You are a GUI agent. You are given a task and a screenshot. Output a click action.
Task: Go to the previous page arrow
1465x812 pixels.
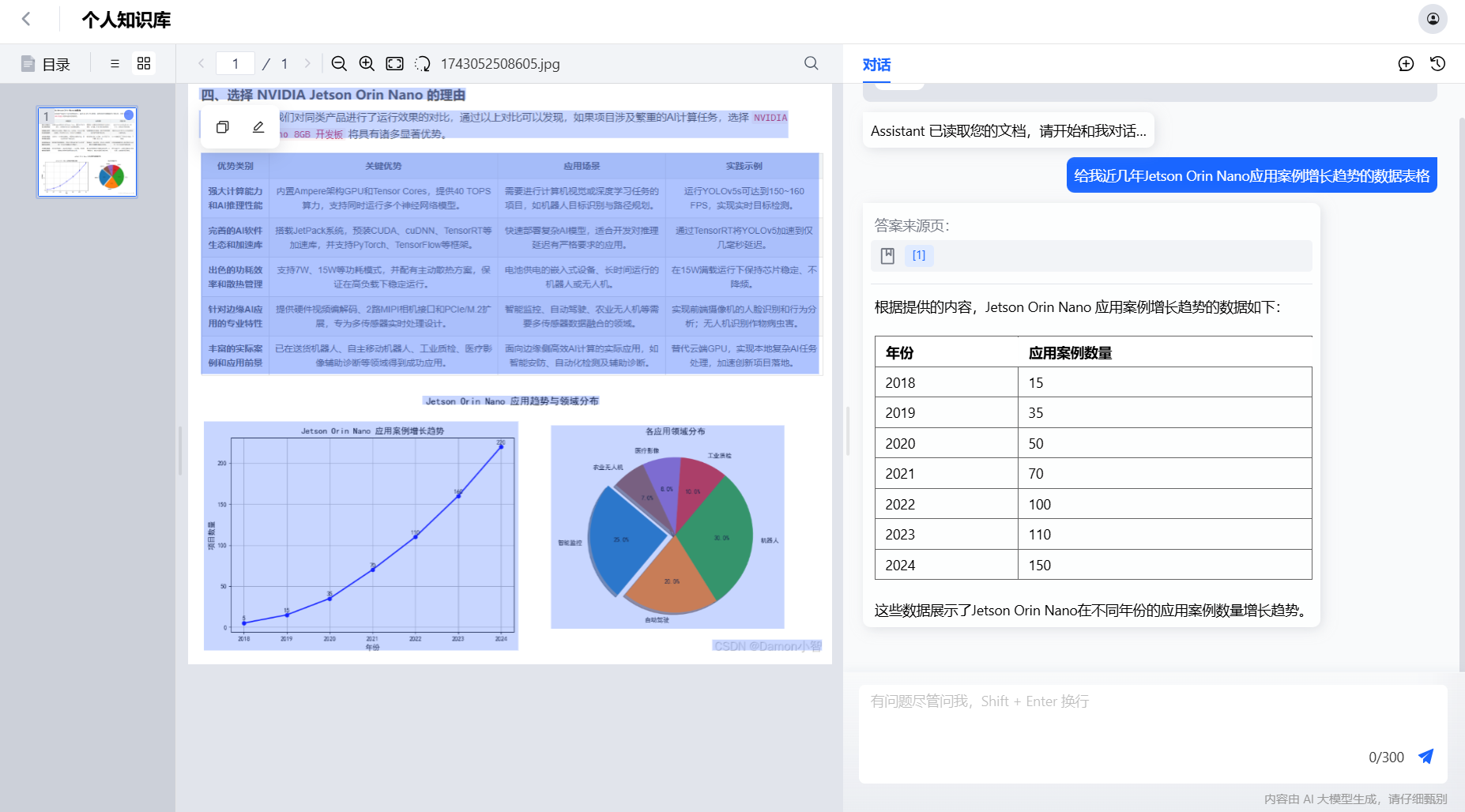point(201,63)
